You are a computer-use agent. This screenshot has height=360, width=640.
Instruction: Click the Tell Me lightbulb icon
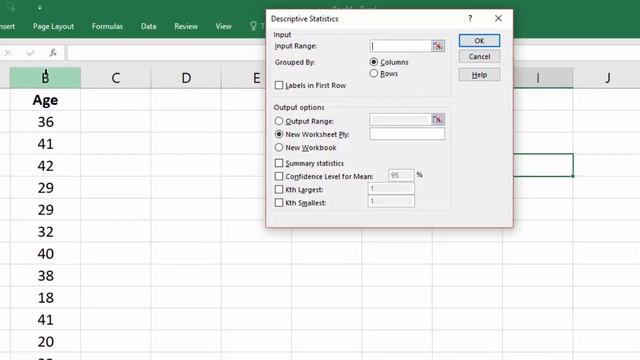pyautogui.click(x=253, y=26)
